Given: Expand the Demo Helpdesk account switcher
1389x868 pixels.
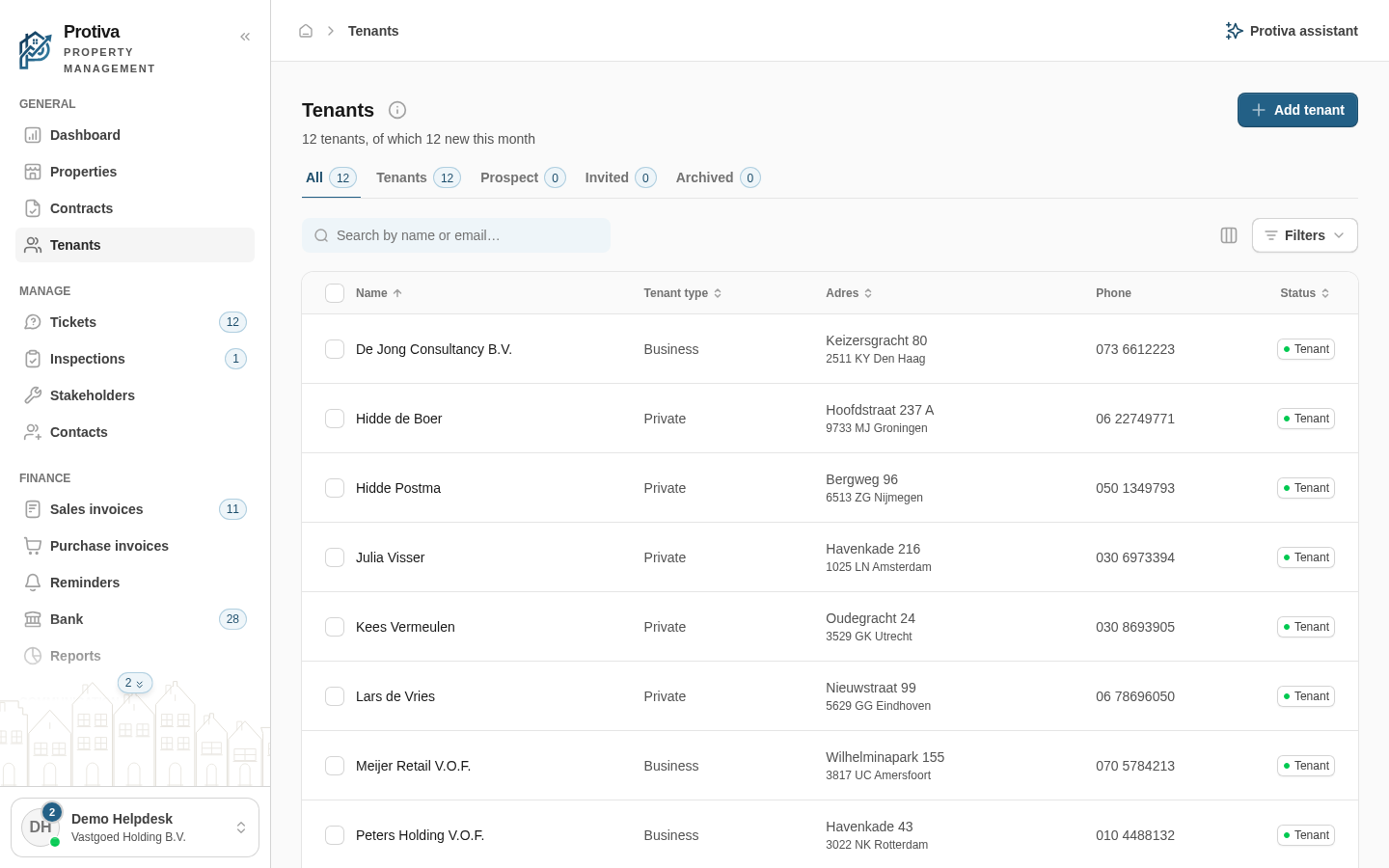Looking at the screenshot, I should pos(135,827).
